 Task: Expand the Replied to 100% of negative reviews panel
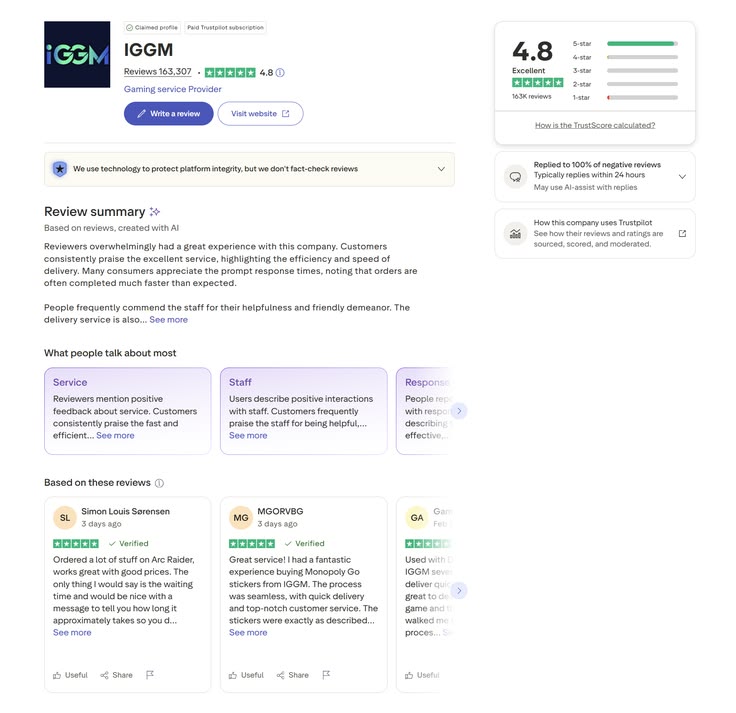click(x=682, y=176)
